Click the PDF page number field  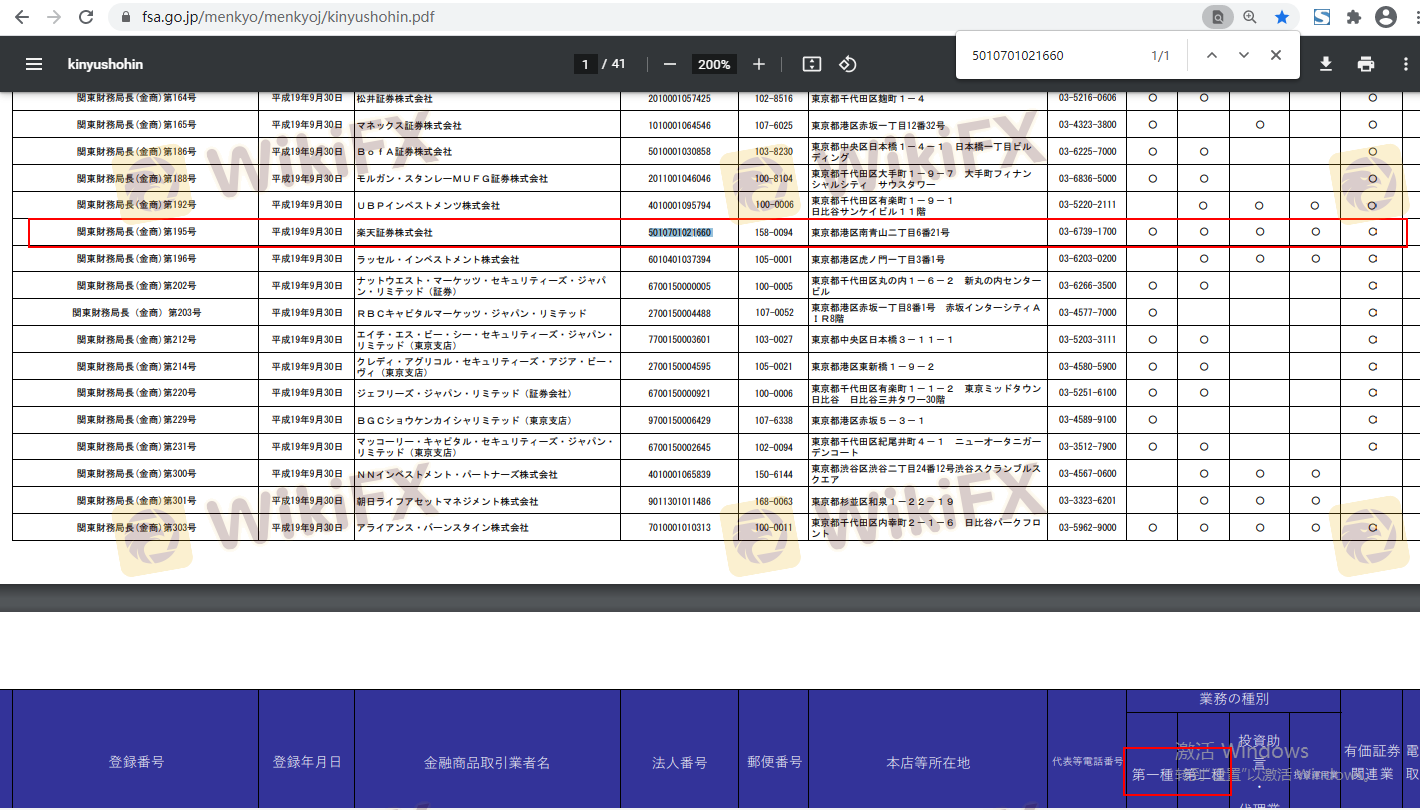pyautogui.click(x=585, y=64)
